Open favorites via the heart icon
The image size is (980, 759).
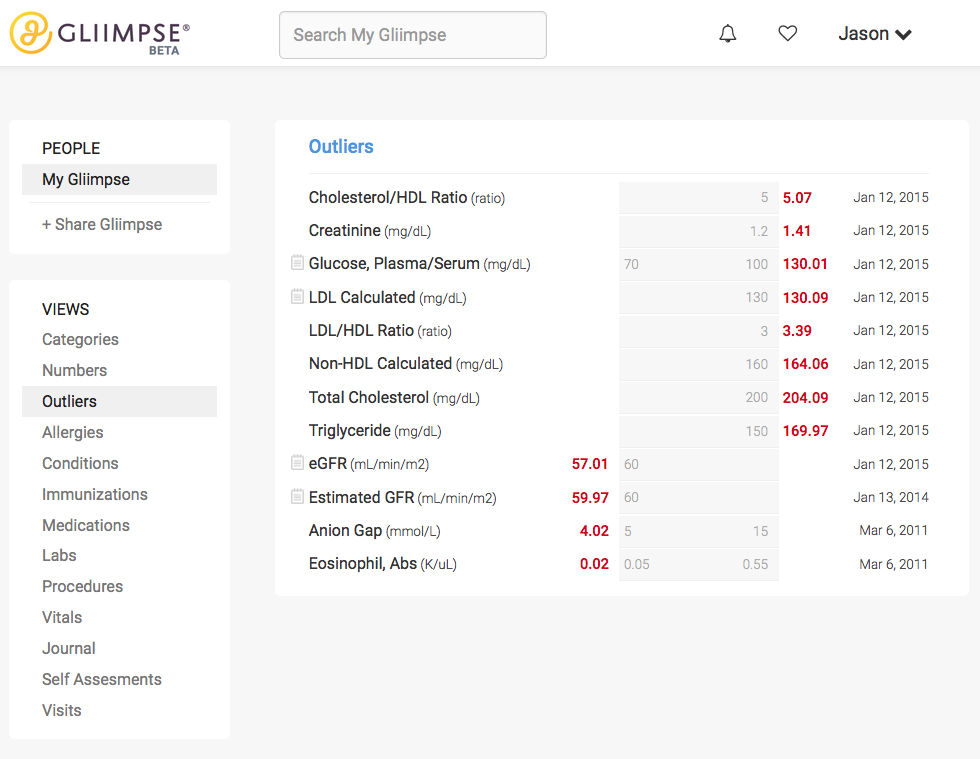(787, 33)
